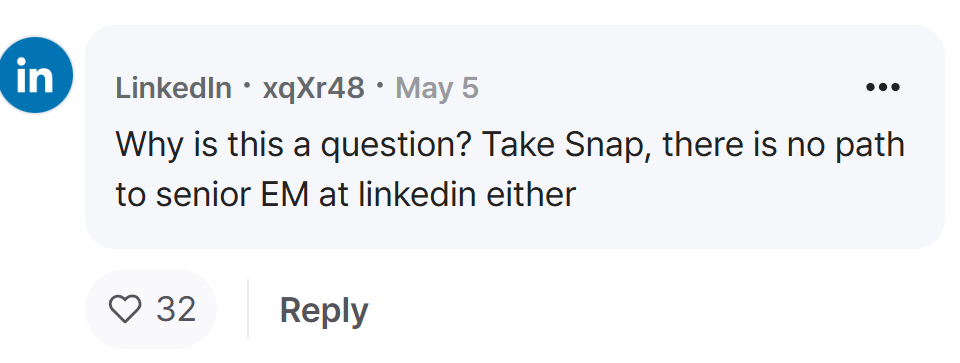Open the three-dot more options menu
Viewport: 960px width, 363px height.
click(882, 88)
